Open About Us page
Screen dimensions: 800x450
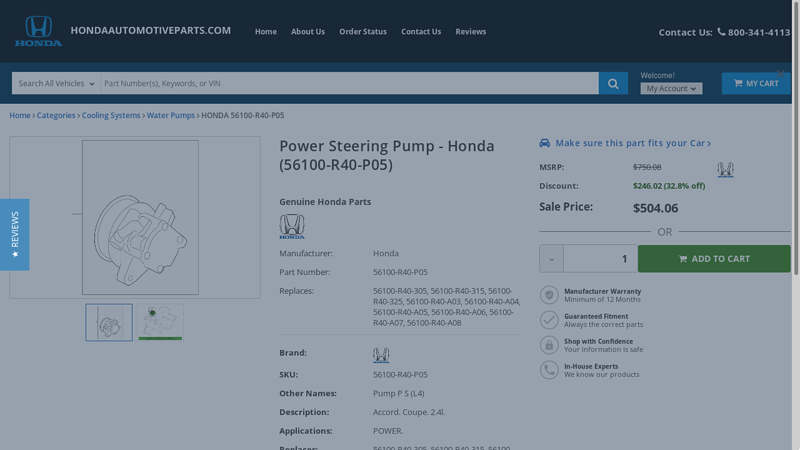click(308, 32)
